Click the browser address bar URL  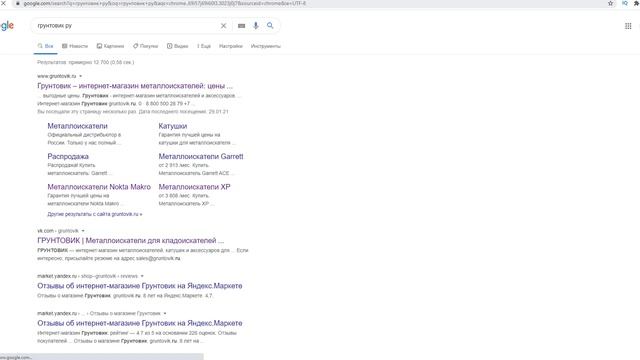(164, 3)
